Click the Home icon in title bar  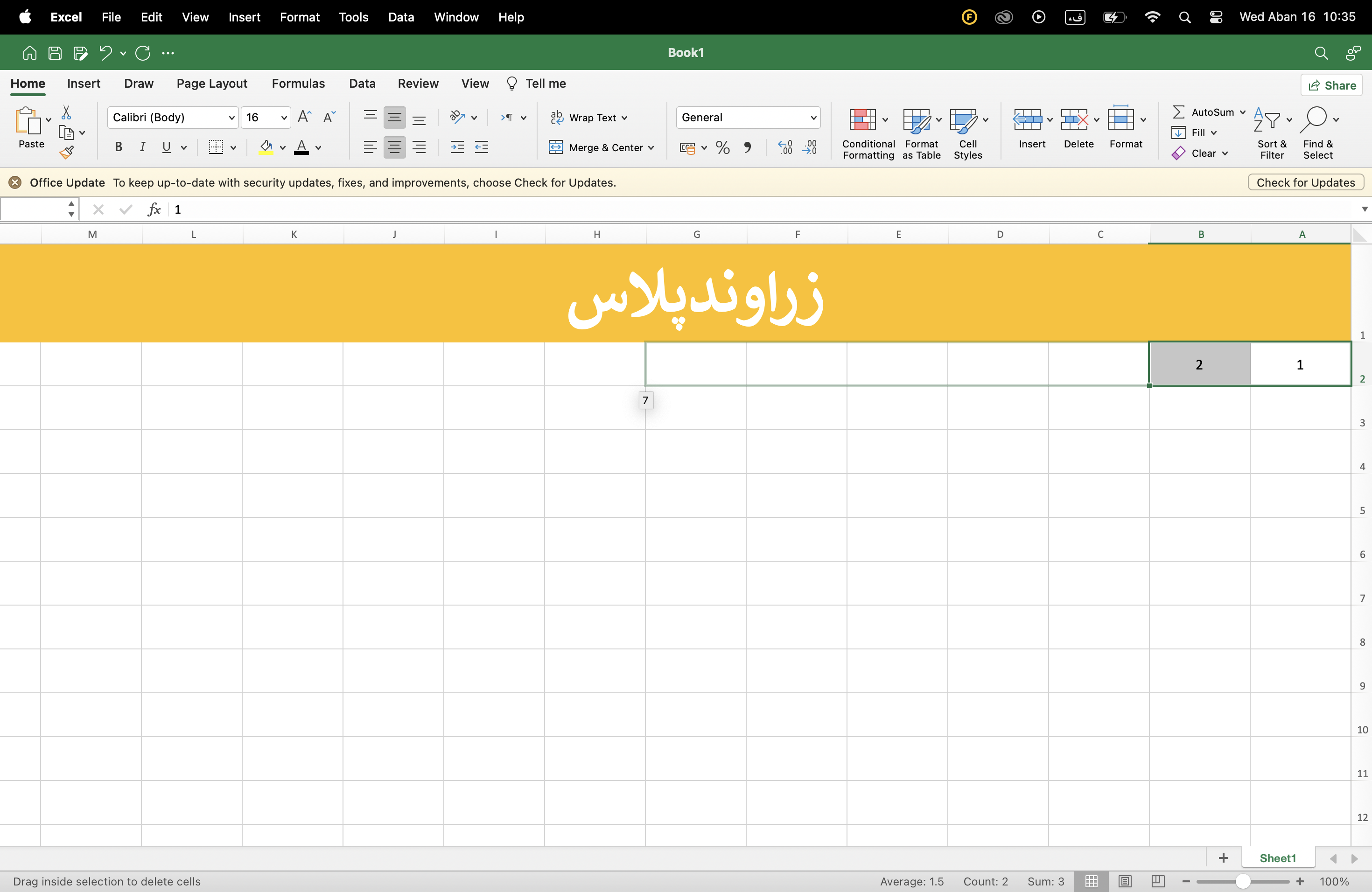29,53
